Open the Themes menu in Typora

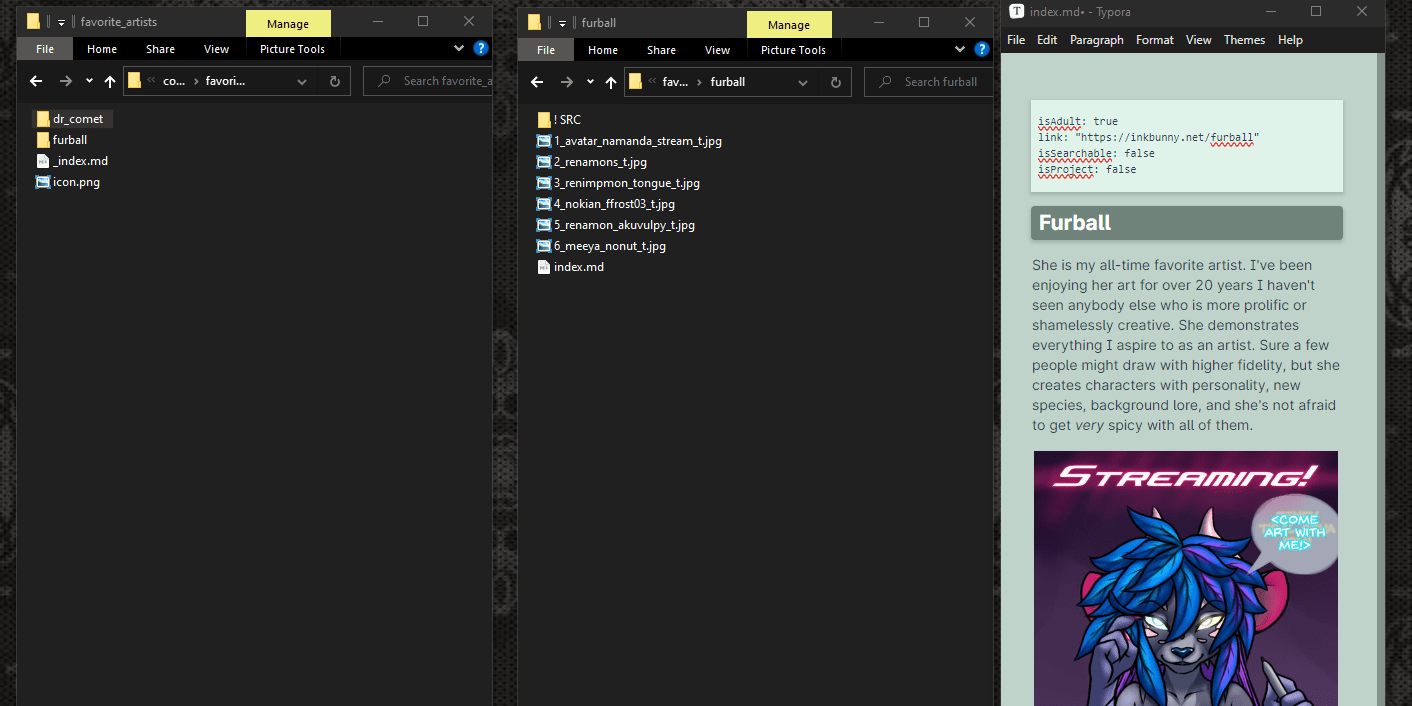[x=1244, y=40]
